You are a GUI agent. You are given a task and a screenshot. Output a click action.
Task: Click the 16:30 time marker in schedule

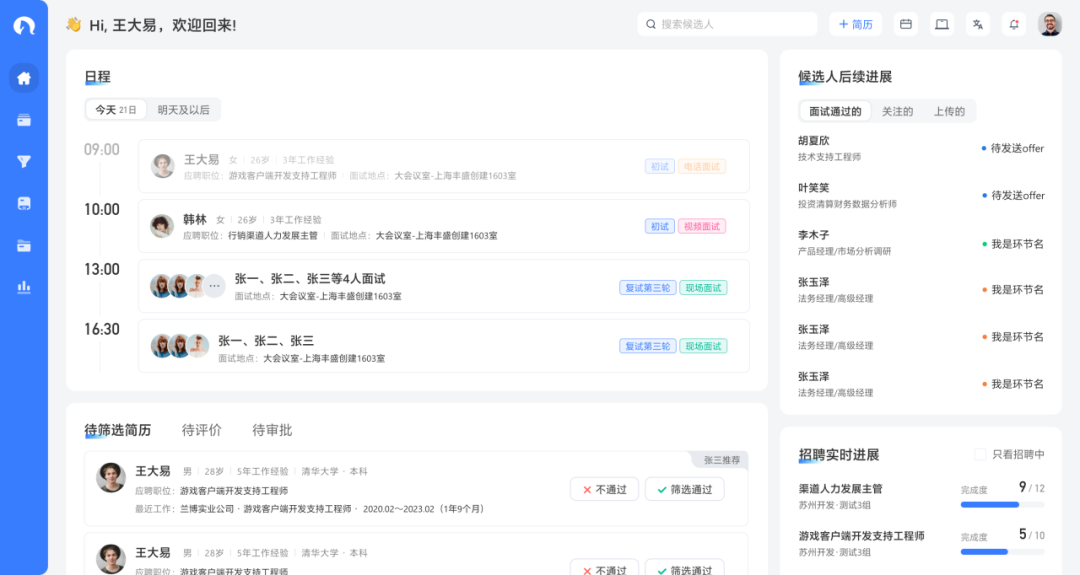(x=101, y=330)
